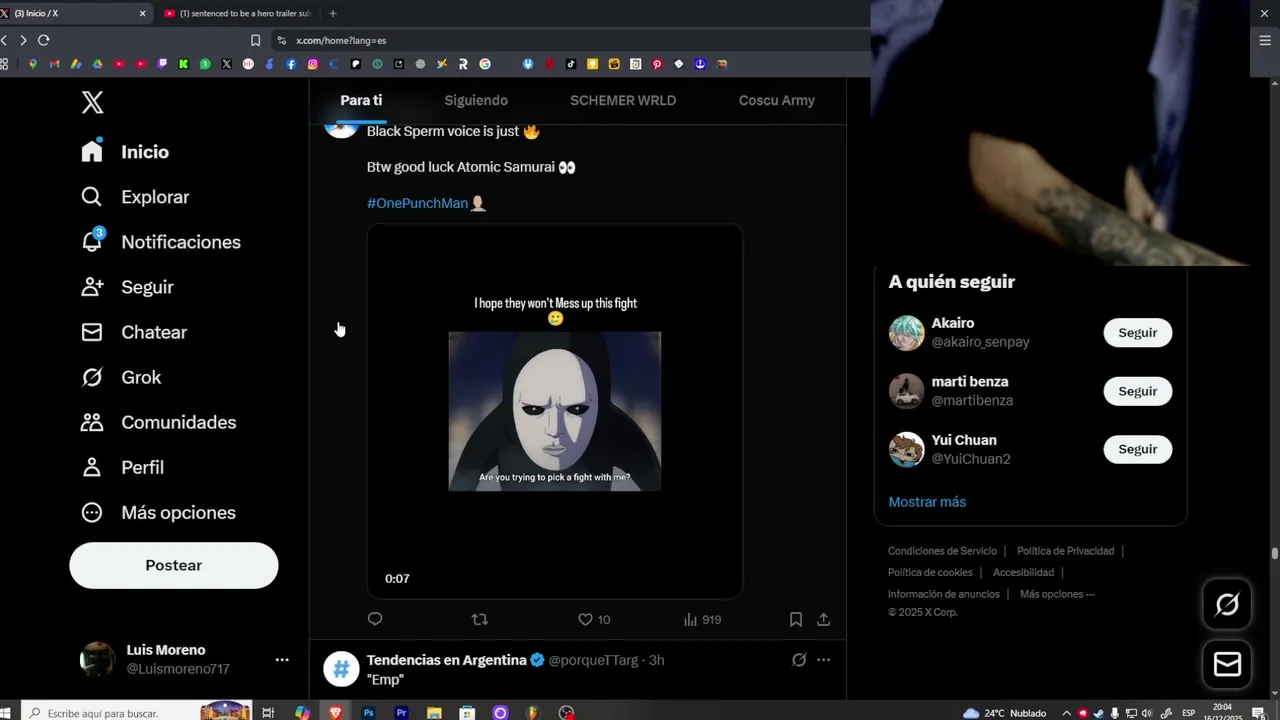Image resolution: width=1280 pixels, height=720 pixels.
Task: Open Brave browser from taskbar
Action: (x=336, y=713)
